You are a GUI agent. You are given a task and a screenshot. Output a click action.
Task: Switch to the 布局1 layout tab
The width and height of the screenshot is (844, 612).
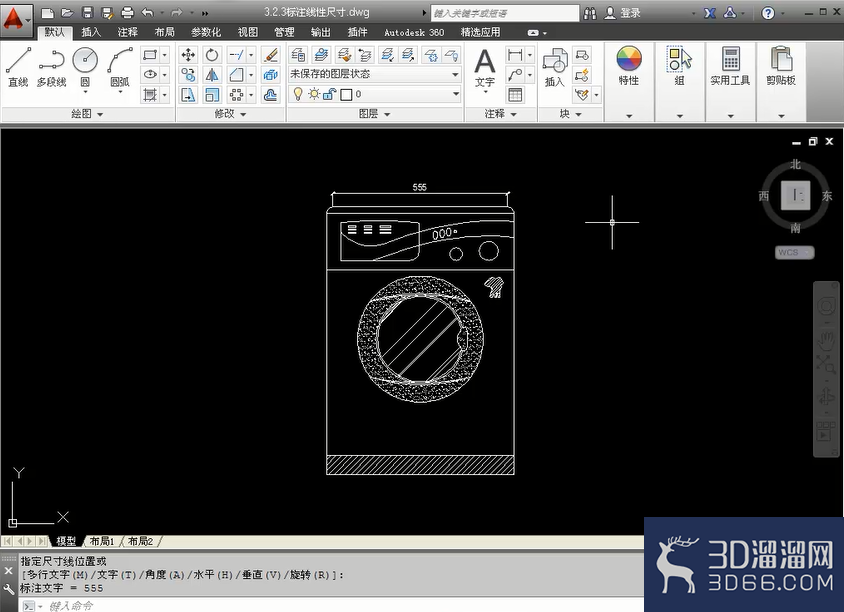(102, 541)
